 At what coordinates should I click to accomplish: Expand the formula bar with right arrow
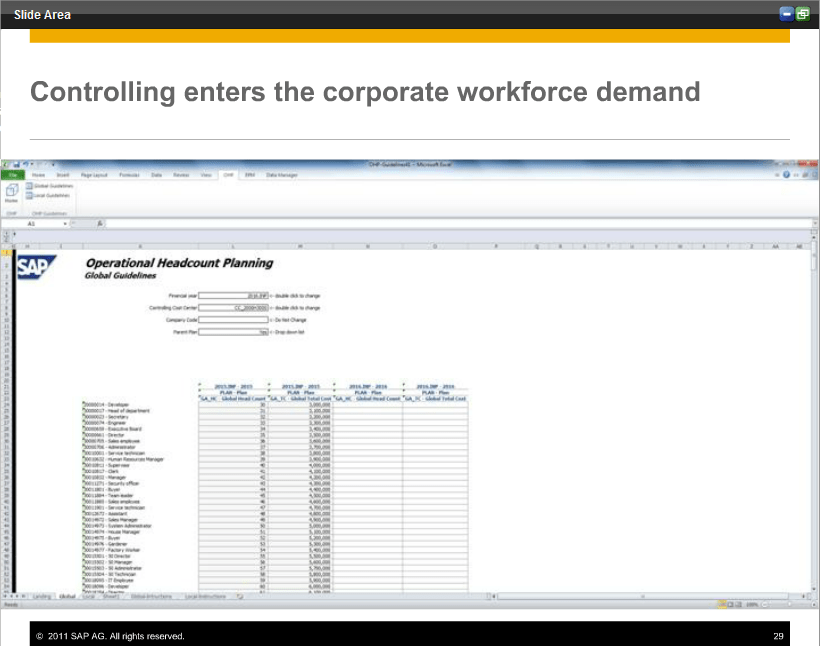click(x=815, y=224)
